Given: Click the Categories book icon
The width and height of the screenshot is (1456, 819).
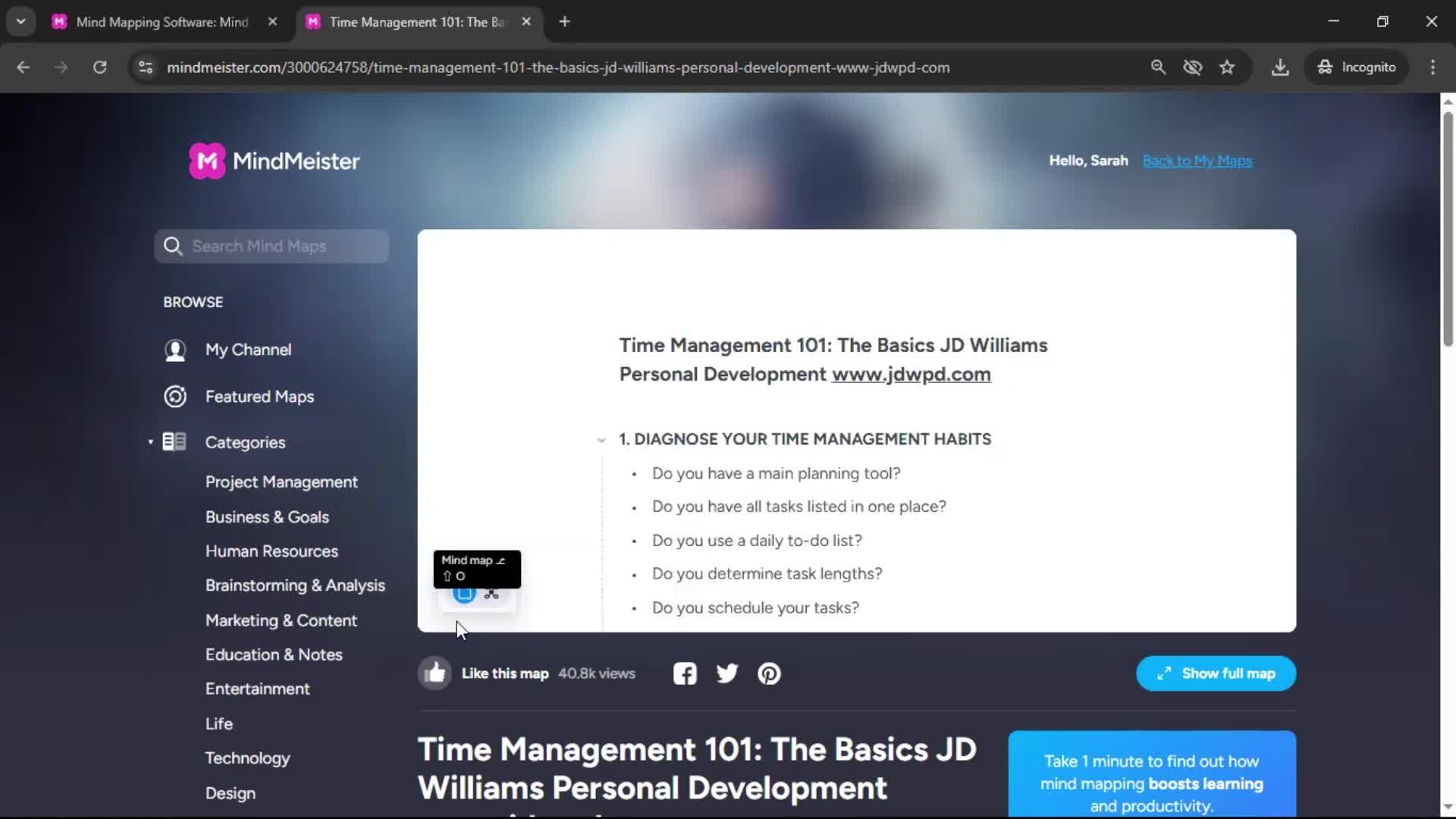Looking at the screenshot, I should [174, 442].
